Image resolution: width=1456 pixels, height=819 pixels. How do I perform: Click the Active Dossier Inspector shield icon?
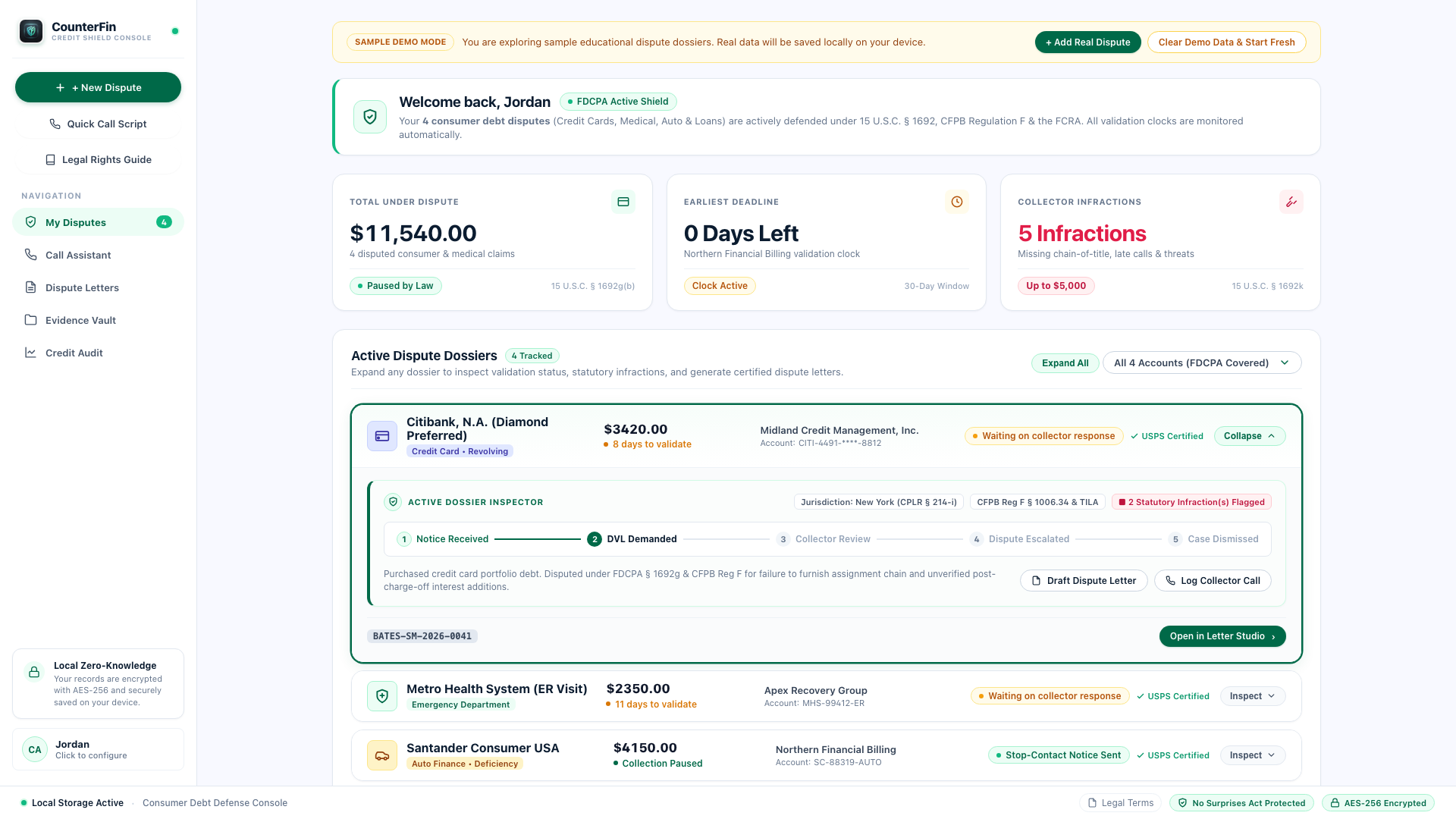tap(393, 502)
